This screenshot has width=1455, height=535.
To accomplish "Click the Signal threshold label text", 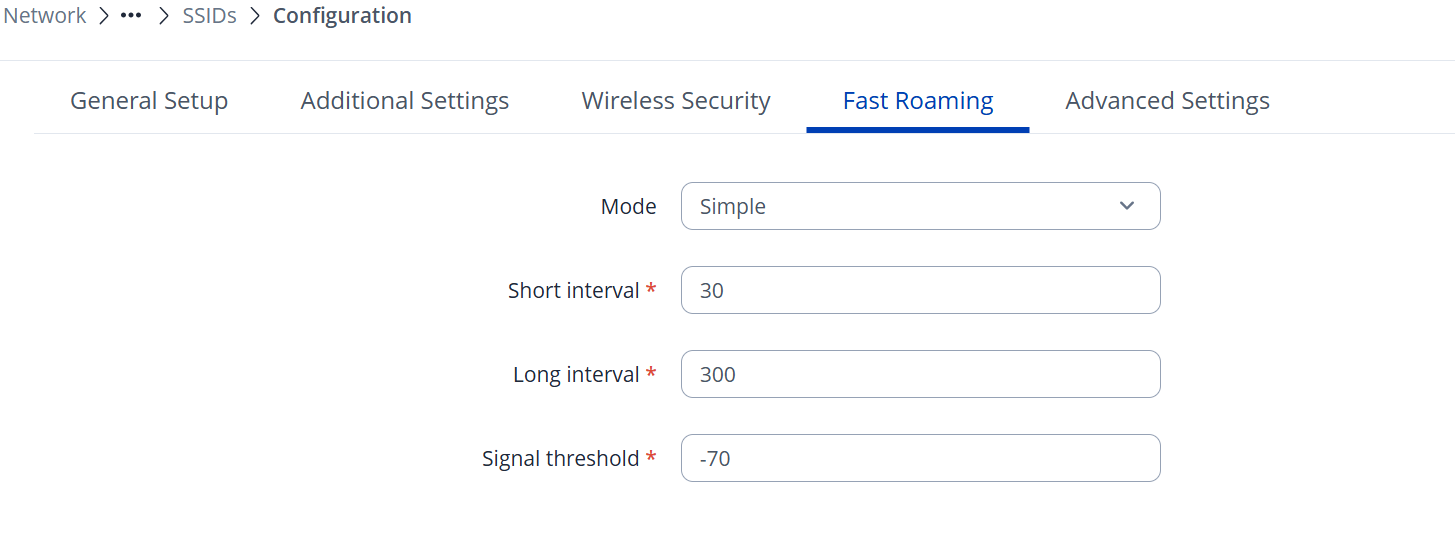I will pos(560,459).
